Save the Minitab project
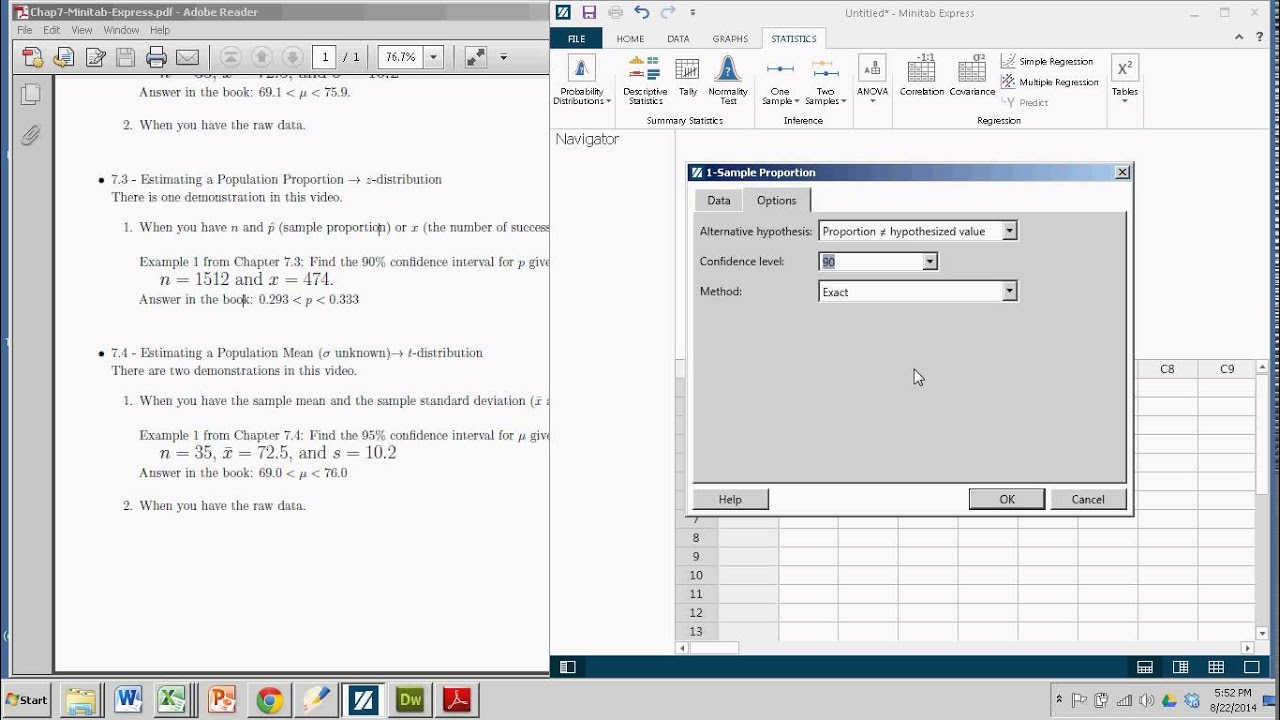Image resolution: width=1280 pixels, height=720 pixels. pyautogui.click(x=589, y=13)
